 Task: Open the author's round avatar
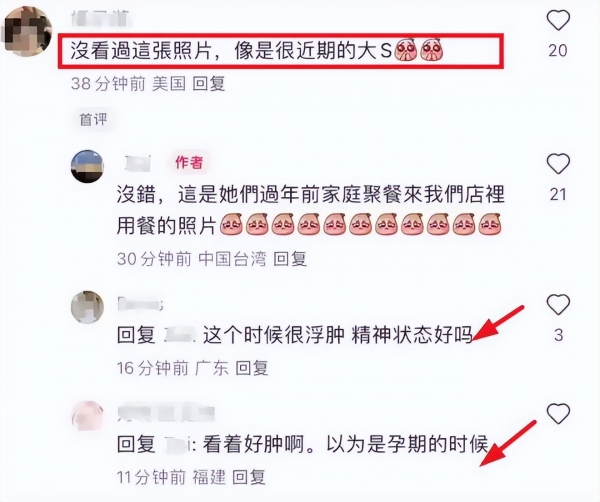88,166
